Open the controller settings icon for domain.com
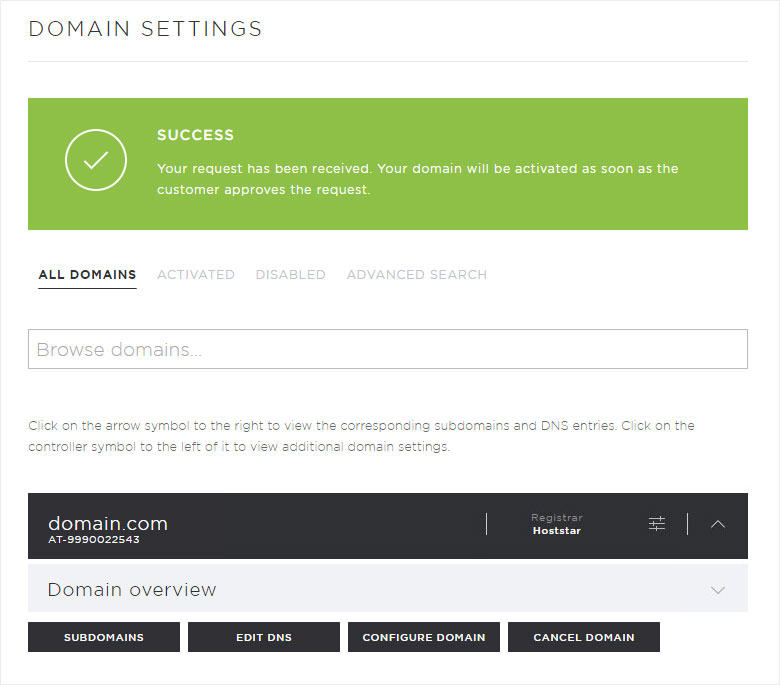Image resolution: width=780 pixels, height=685 pixels. click(x=657, y=524)
